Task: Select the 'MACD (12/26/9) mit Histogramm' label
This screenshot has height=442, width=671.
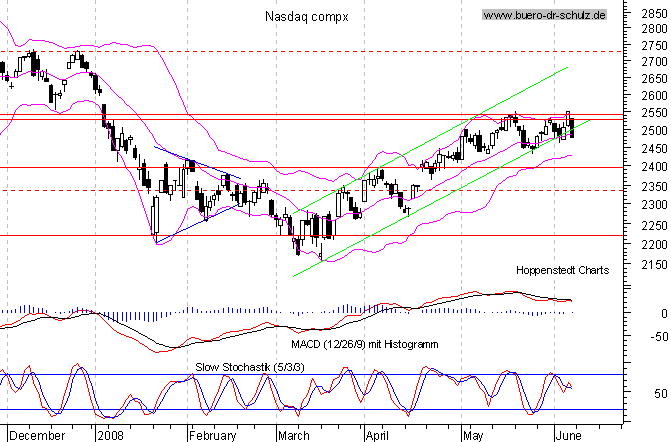Action: pos(365,344)
